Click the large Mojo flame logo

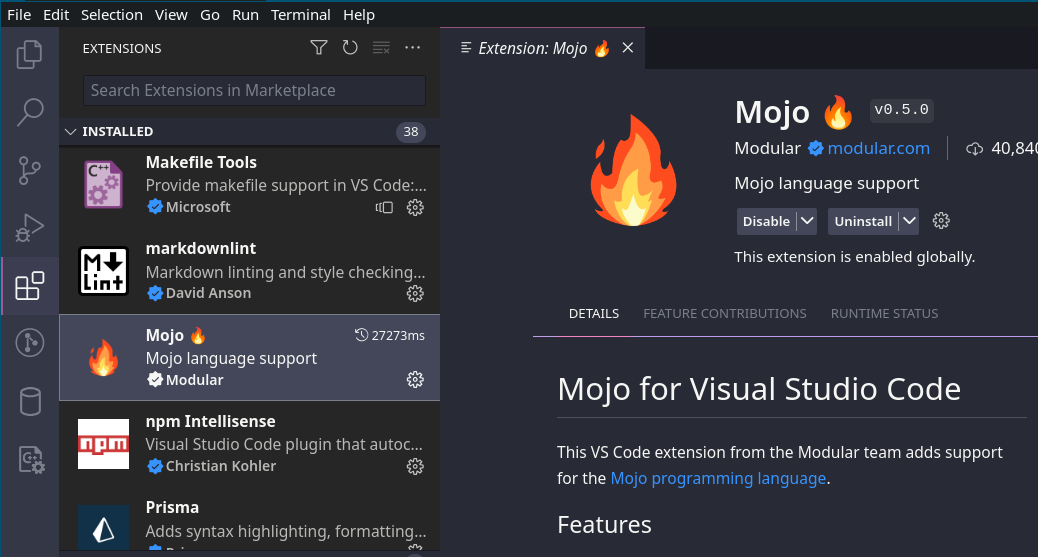(634, 170)
